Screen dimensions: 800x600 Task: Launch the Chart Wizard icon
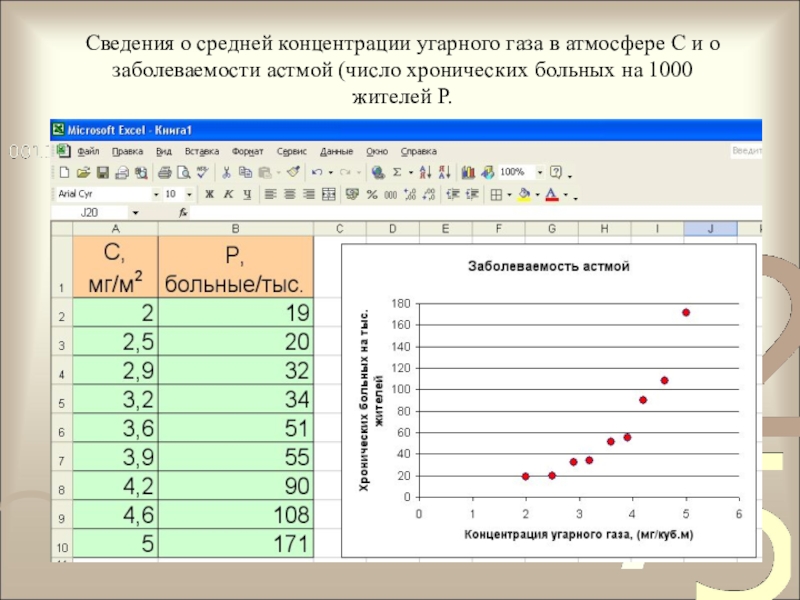[x=468, y=172]
